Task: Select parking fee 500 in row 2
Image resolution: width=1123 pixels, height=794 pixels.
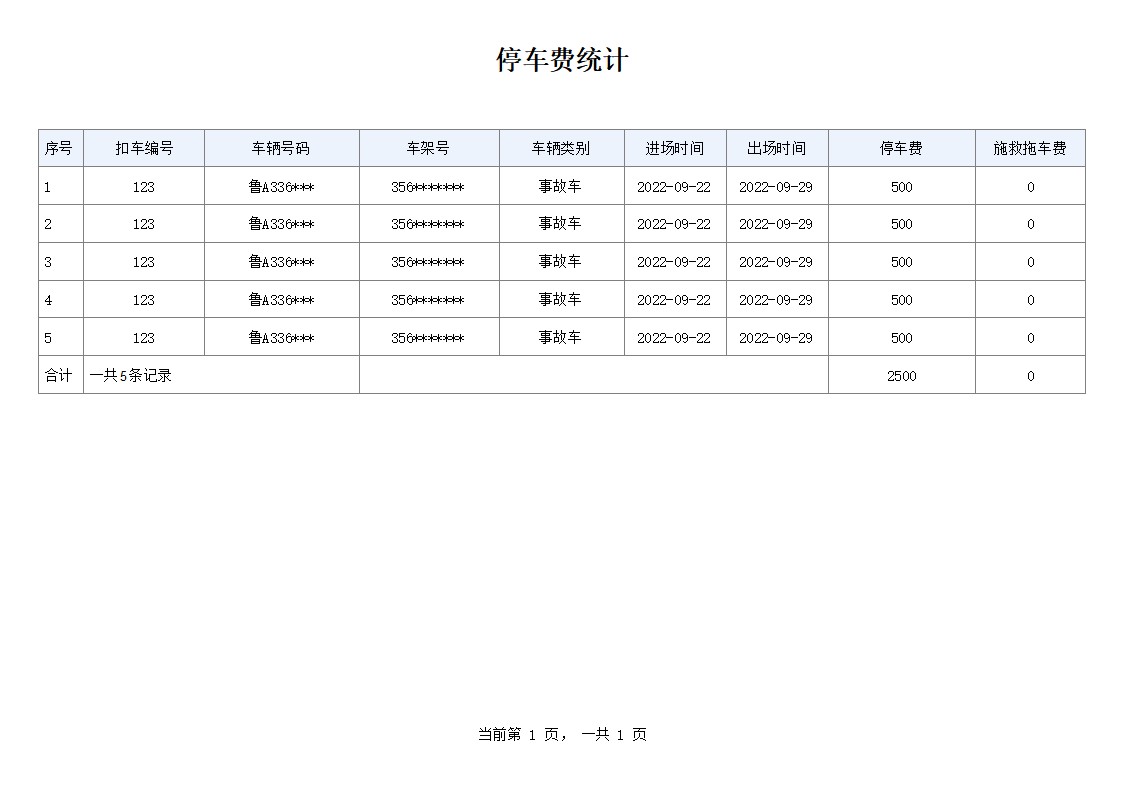Action: click(x=902, y=225)
